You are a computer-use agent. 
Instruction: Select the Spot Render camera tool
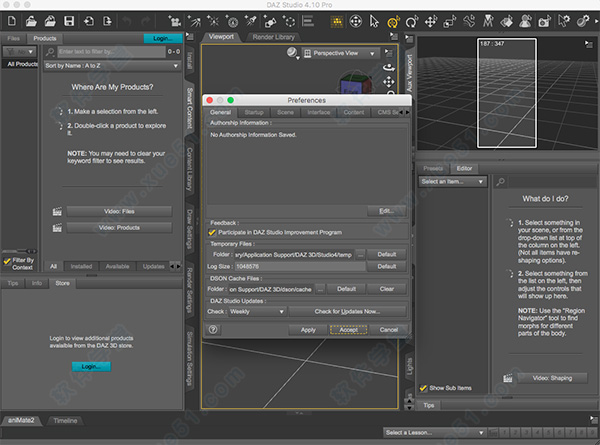click(544, 21)
